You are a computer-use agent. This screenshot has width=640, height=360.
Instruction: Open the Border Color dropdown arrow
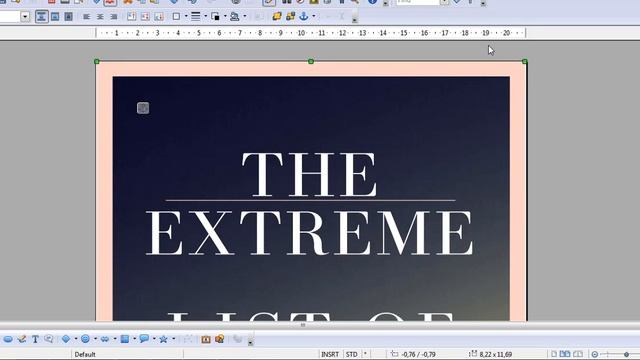pos(225,17)
